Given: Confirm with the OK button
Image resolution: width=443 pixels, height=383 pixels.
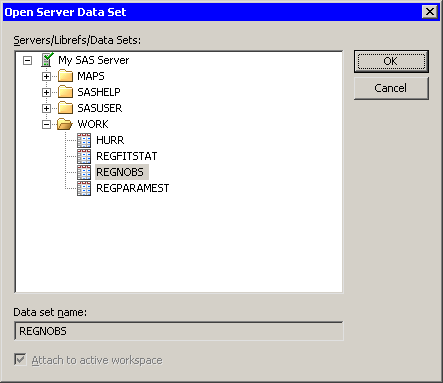Looking at the screenshot, I should [391, 61].
